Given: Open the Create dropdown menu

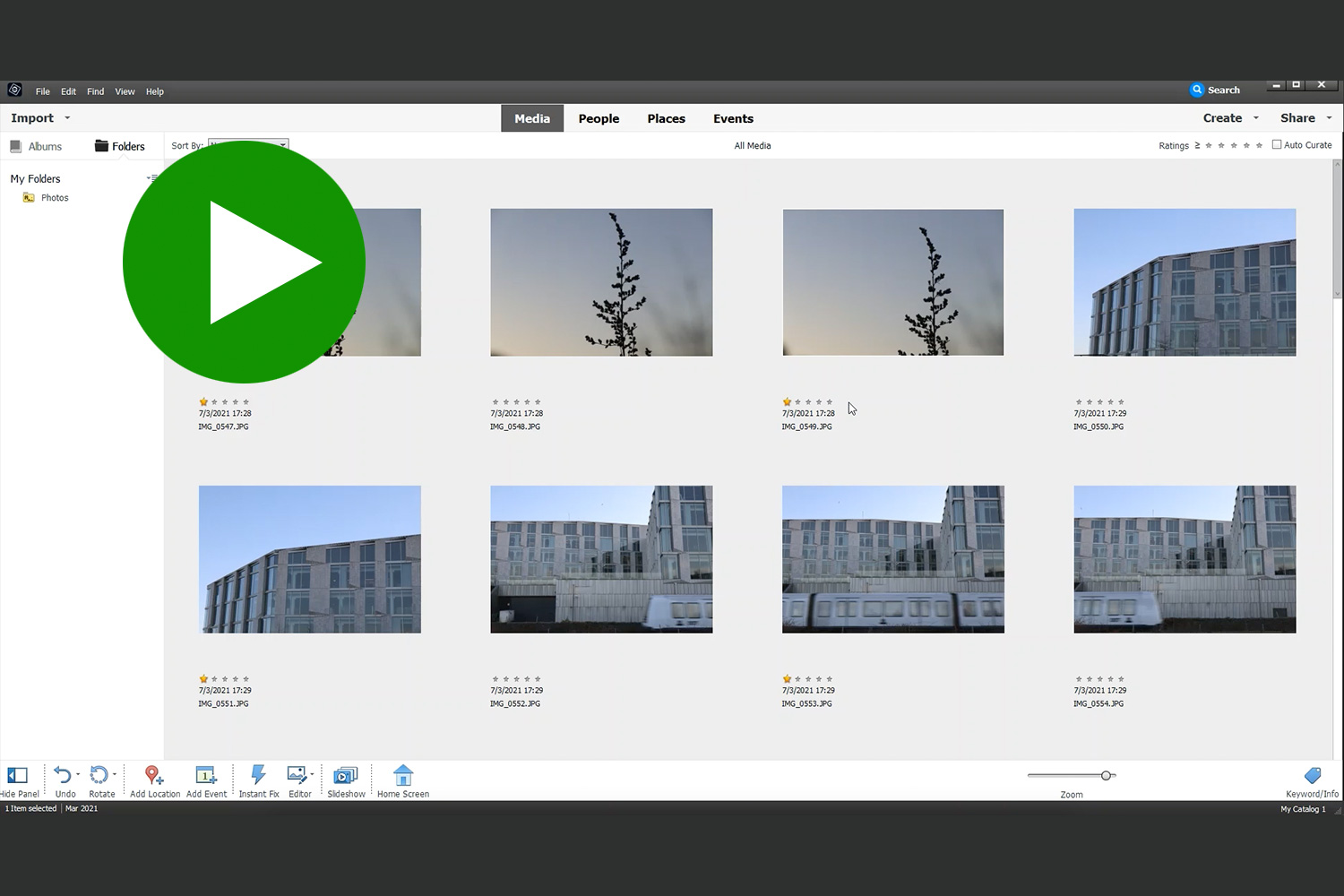Looking at the screenshot, I should coord(1230,118).
